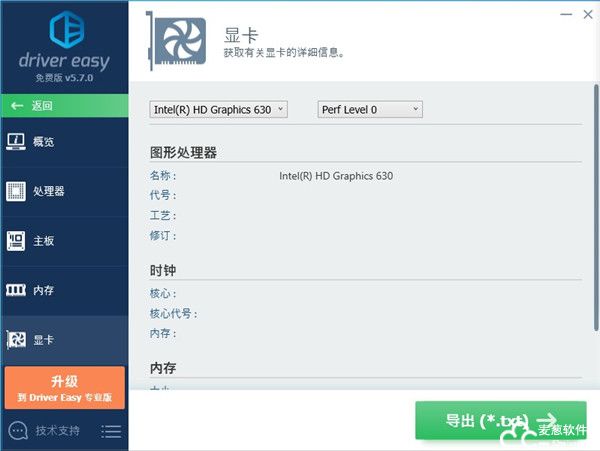This screenshot has height=451, width=600.
Task: Select the 主板 motherboard icon
Action: [16, 241]
